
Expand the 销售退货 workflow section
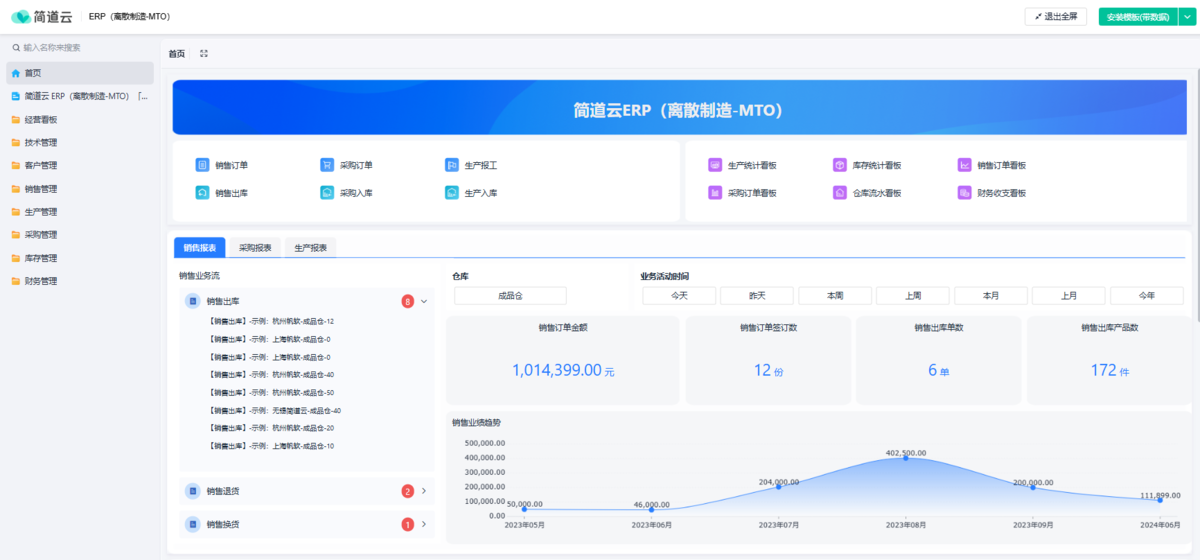click(x=424, y=491)
